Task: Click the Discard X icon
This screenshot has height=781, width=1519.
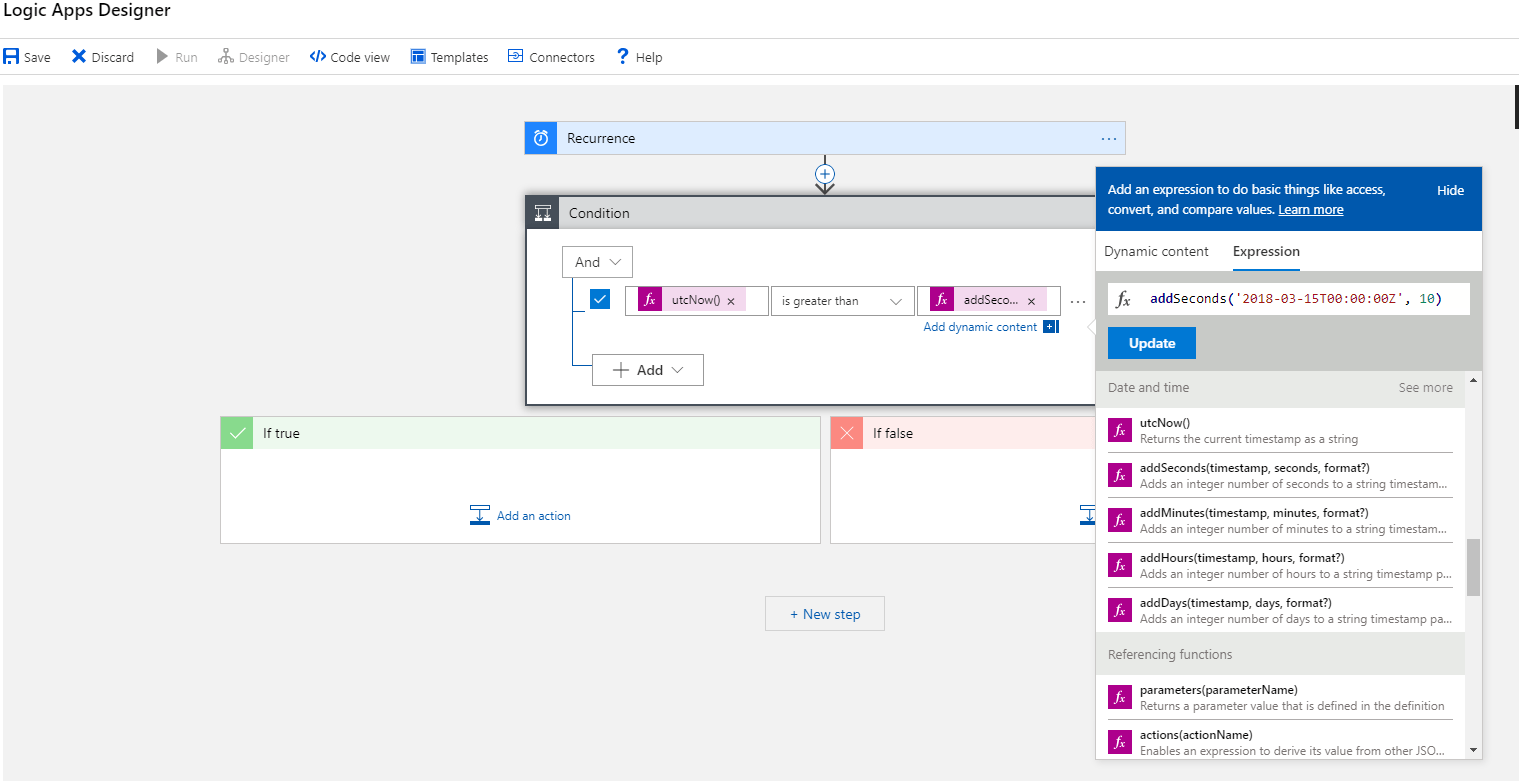Action: coord(79,57)
